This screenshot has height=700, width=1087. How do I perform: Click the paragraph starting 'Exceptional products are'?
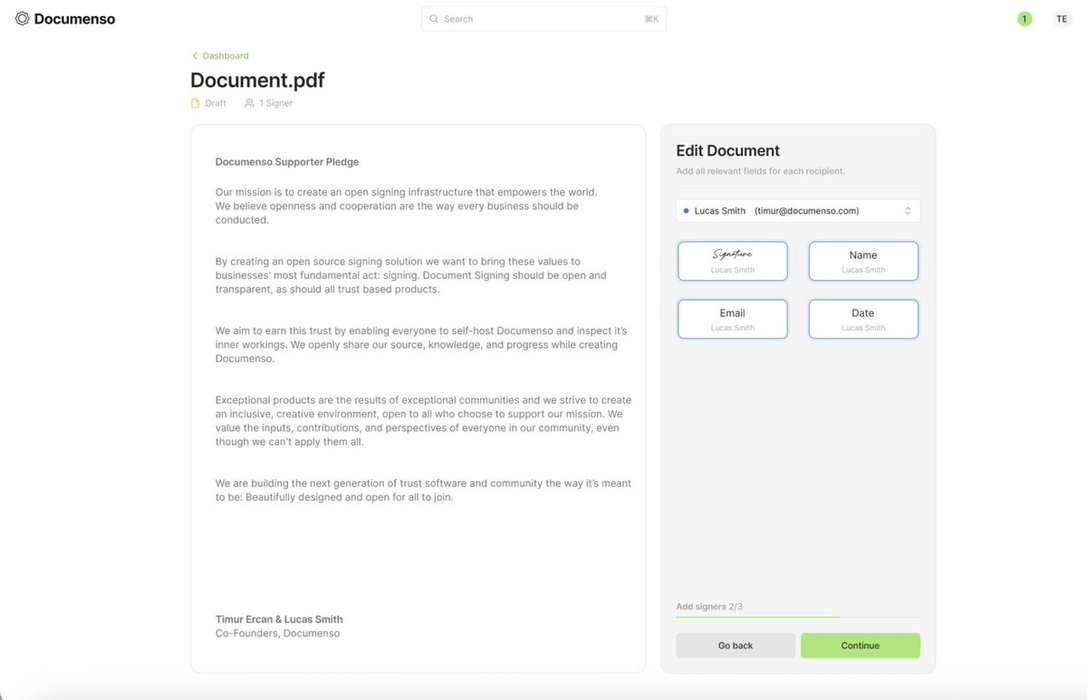(423, 421)
